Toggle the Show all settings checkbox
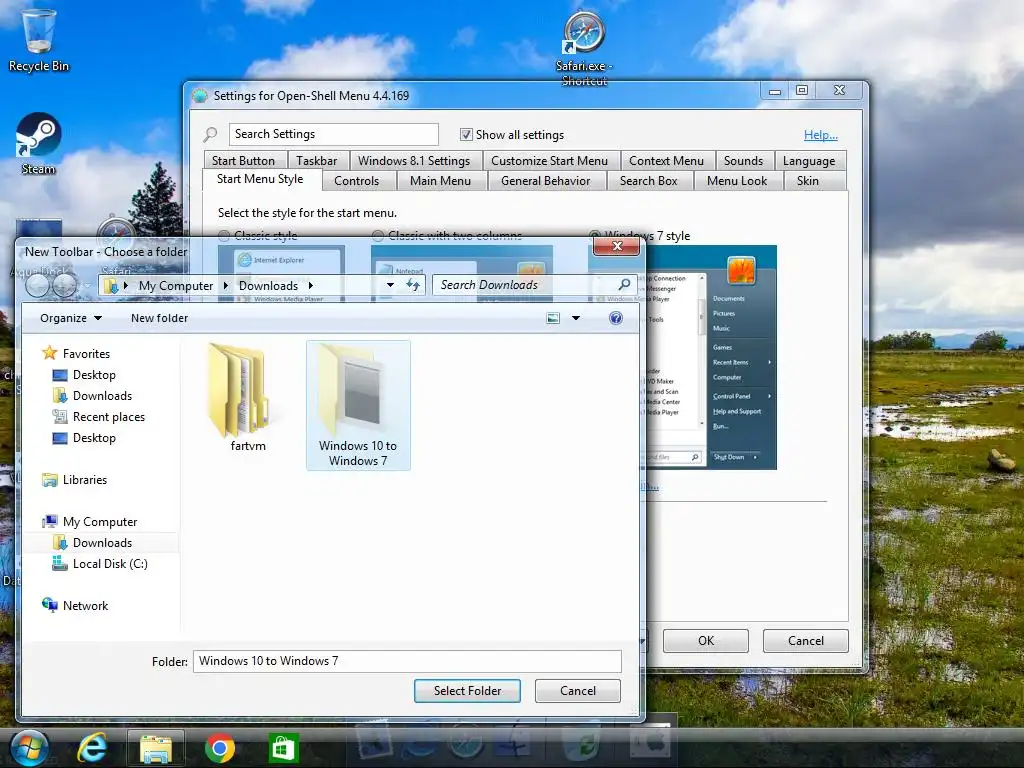 466,135
